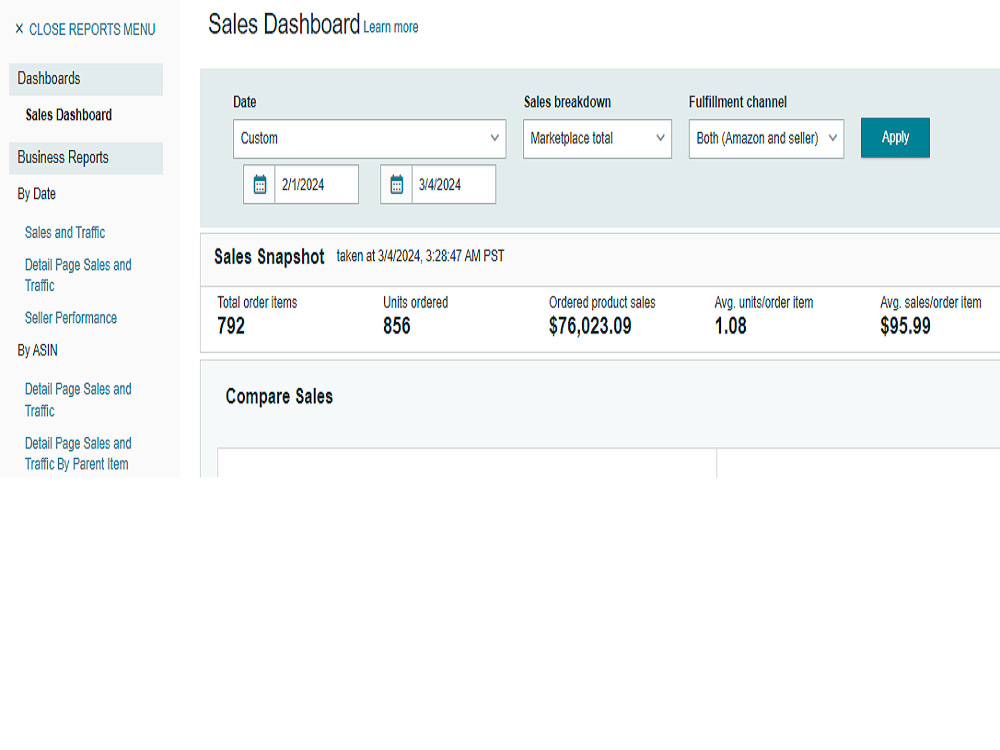
Task: Select the Dashboards menu section
Action: 86,79
